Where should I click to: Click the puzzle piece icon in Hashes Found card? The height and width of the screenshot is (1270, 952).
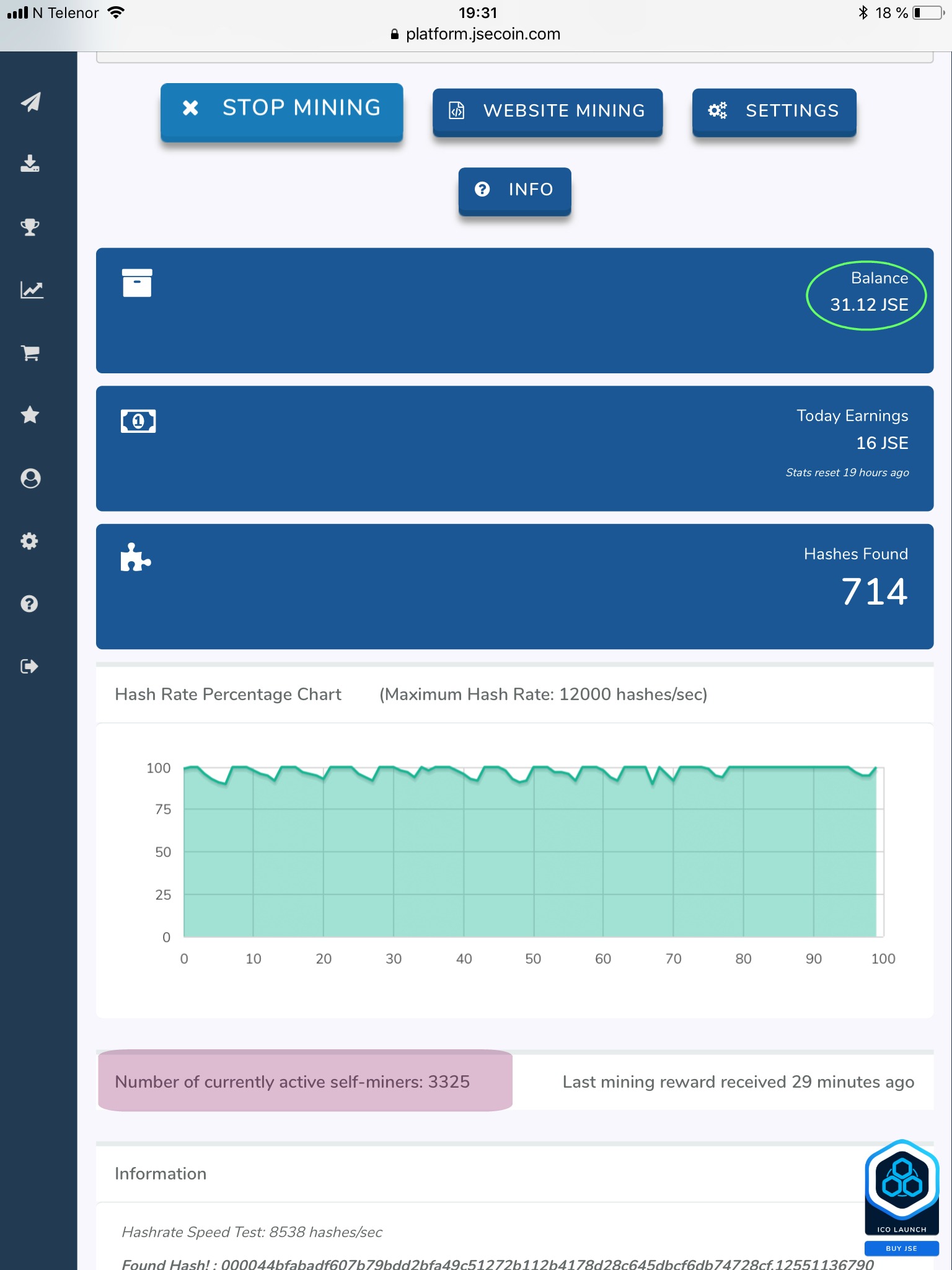pos(136,557)
